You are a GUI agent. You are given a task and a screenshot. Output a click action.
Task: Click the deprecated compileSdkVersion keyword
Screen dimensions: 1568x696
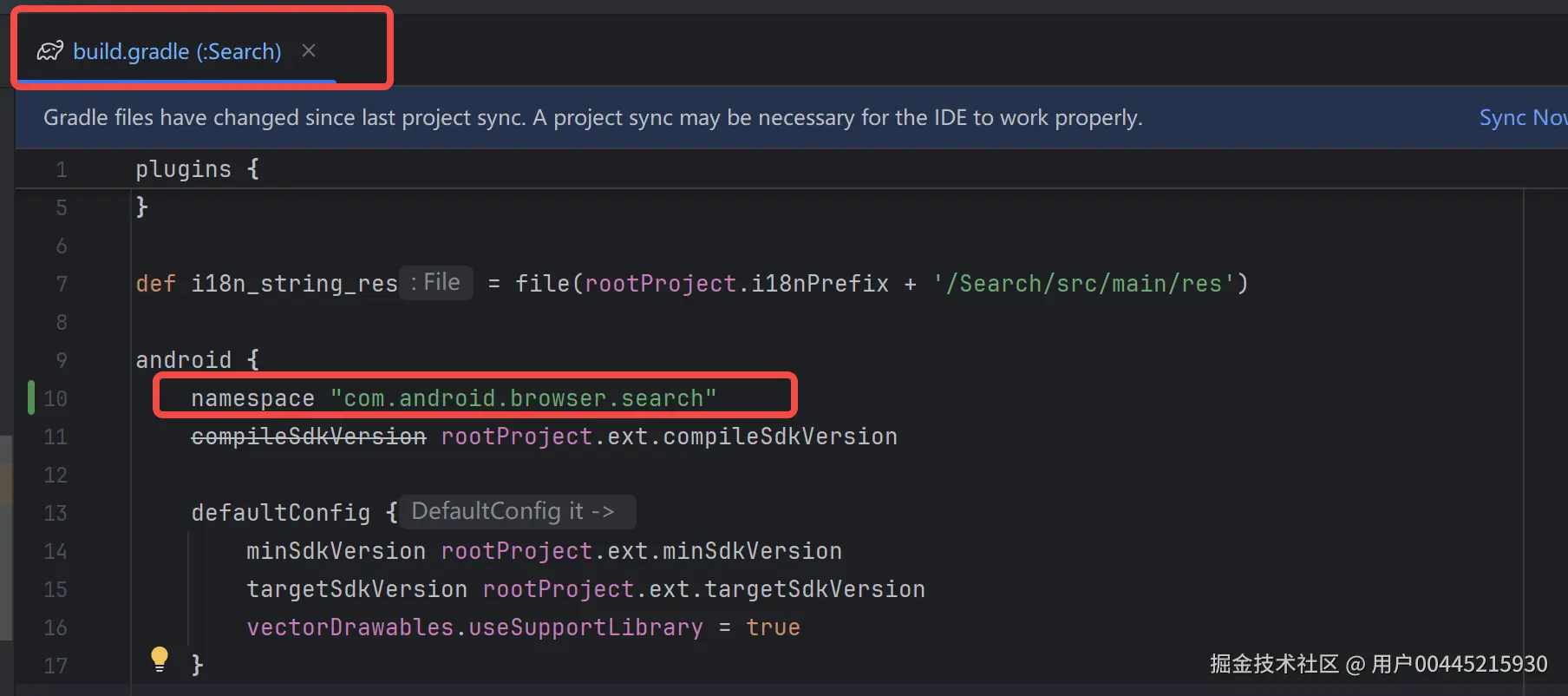coord(308,437)
